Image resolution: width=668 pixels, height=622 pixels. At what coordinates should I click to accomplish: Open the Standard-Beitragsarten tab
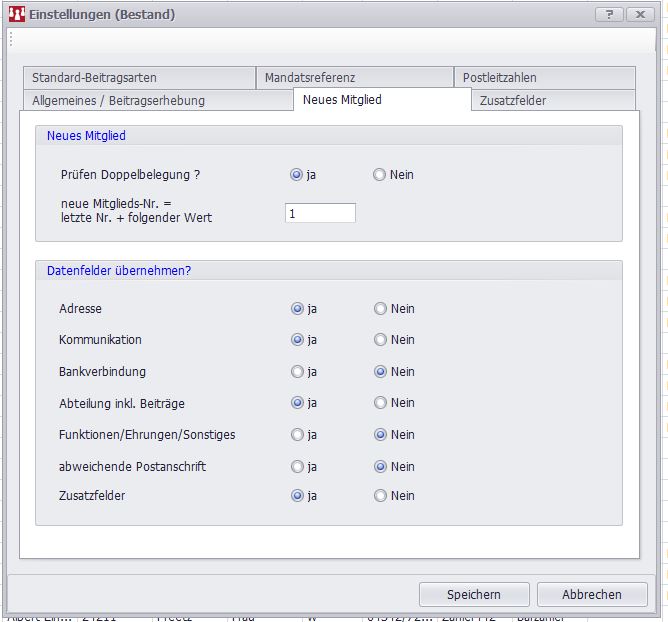94,78
